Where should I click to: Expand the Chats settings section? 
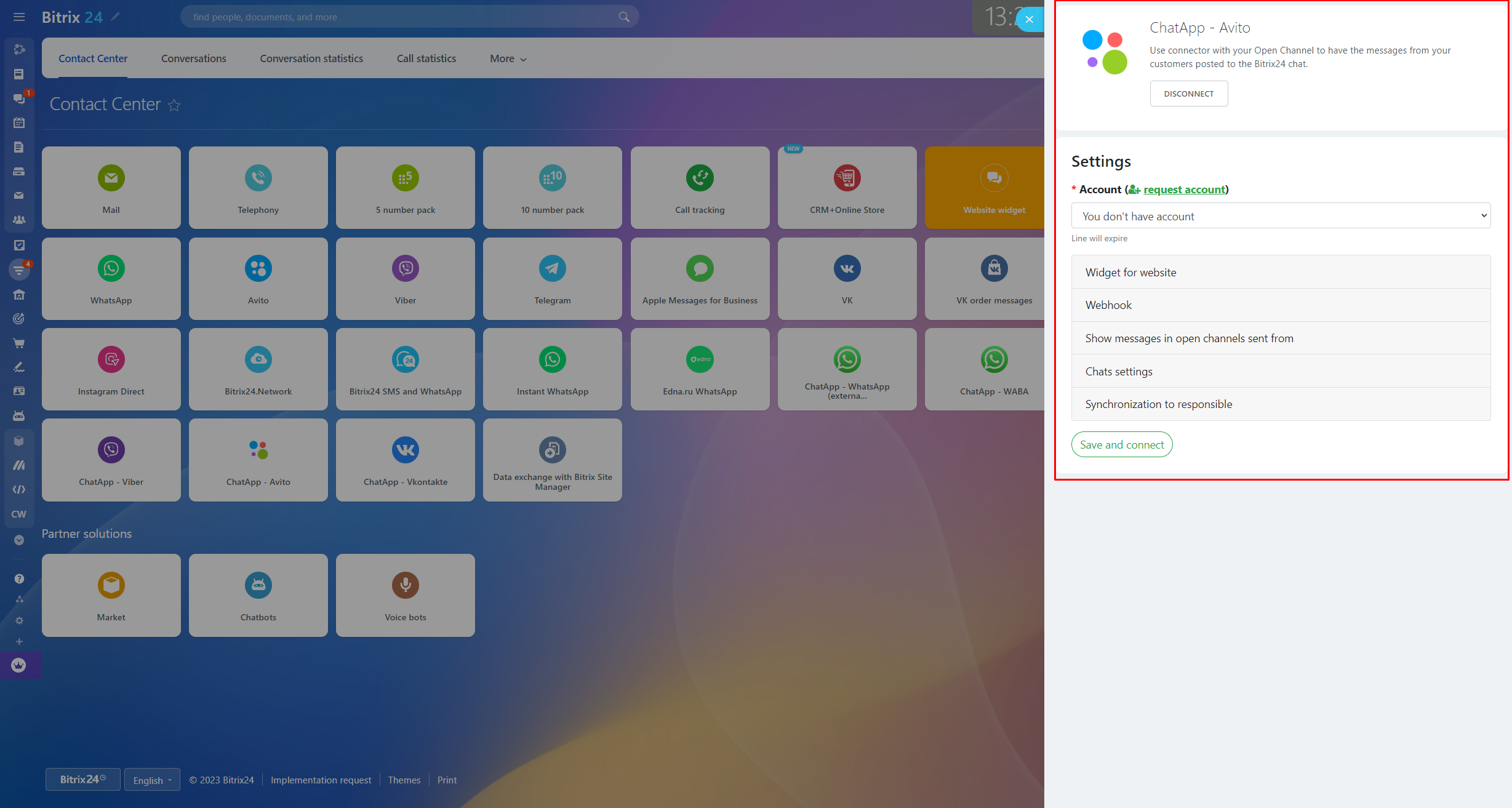[1280, 371]
